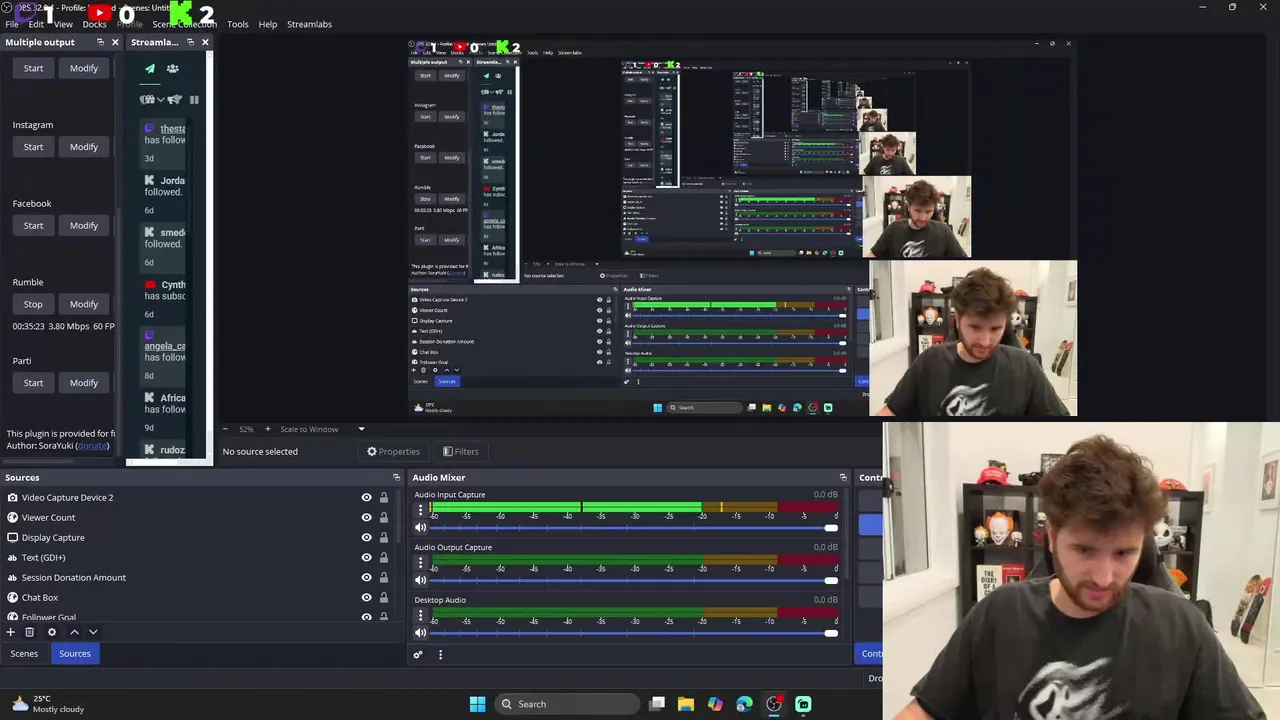Viewport: 1280px width, 720px height.
Task: Open the Streamlabs menu
Action: (309, 24)
